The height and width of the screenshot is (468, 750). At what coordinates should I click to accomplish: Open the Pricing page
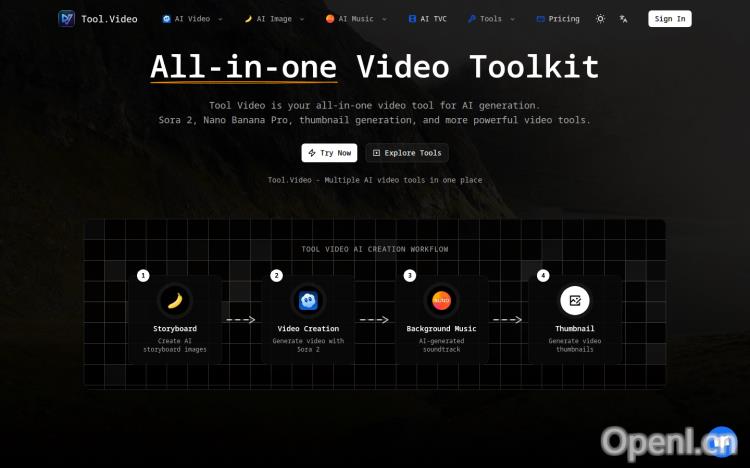pyautogui.click(x=558, y=19)
